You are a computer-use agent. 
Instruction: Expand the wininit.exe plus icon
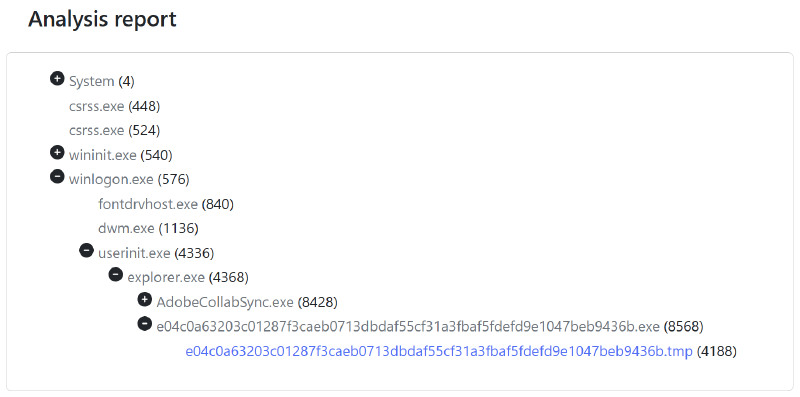click(x=57, y=152)
